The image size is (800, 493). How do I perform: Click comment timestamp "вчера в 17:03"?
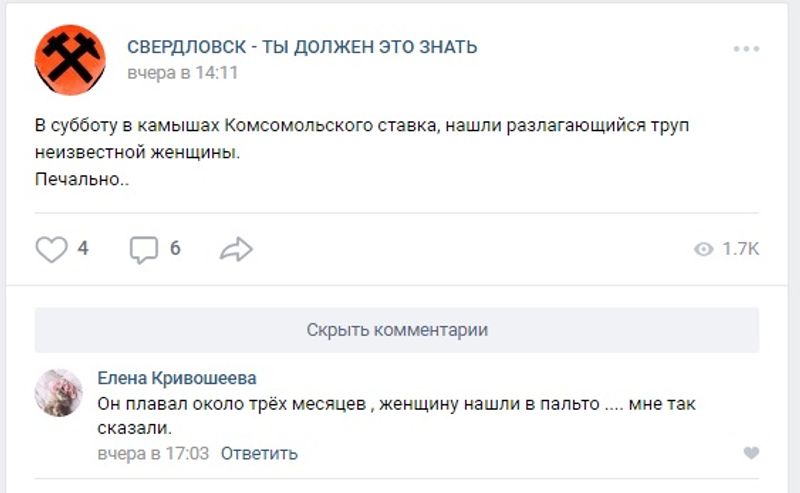[153, 453]
